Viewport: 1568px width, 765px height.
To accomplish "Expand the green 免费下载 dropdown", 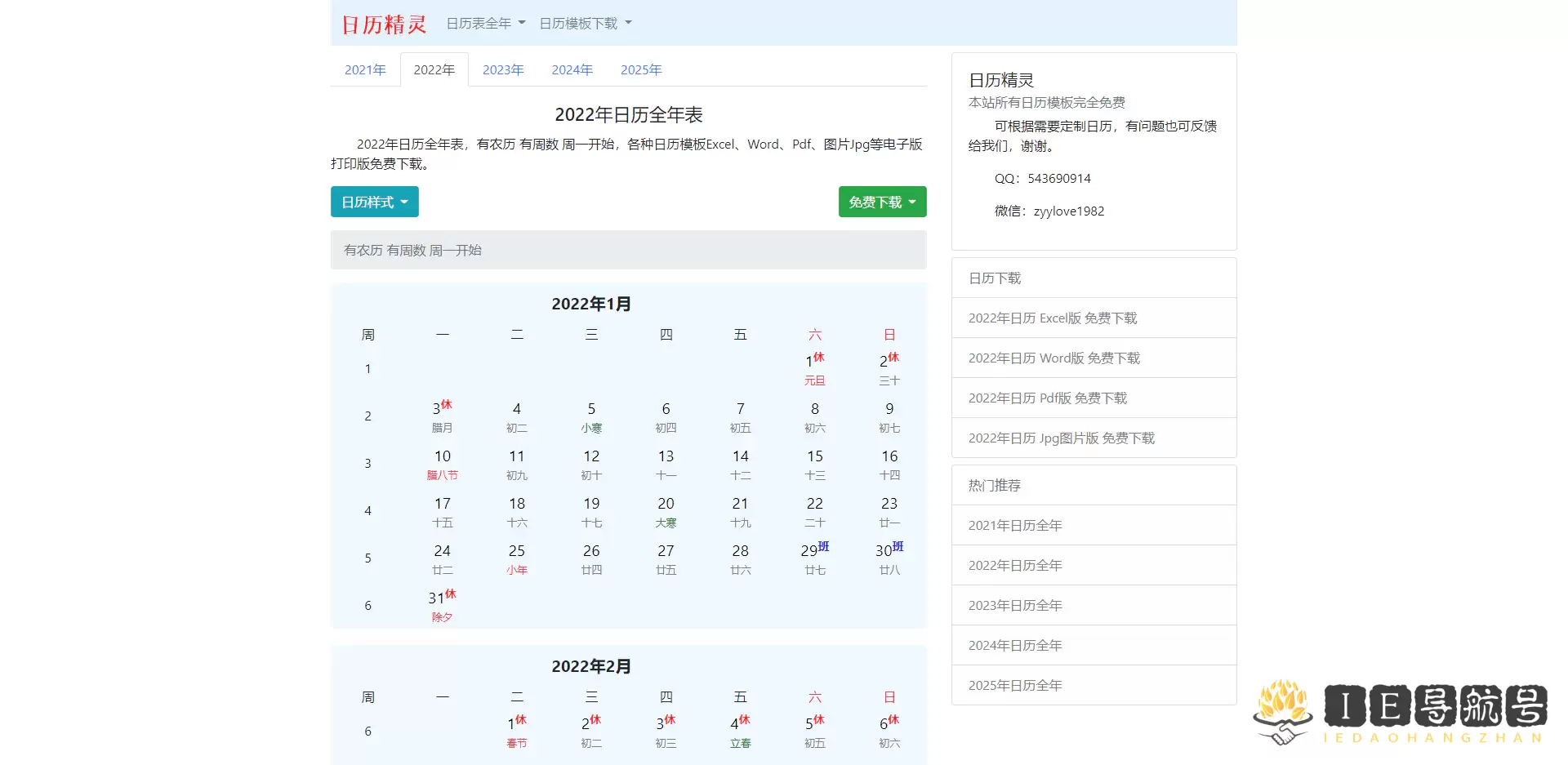I will [882, 202].
